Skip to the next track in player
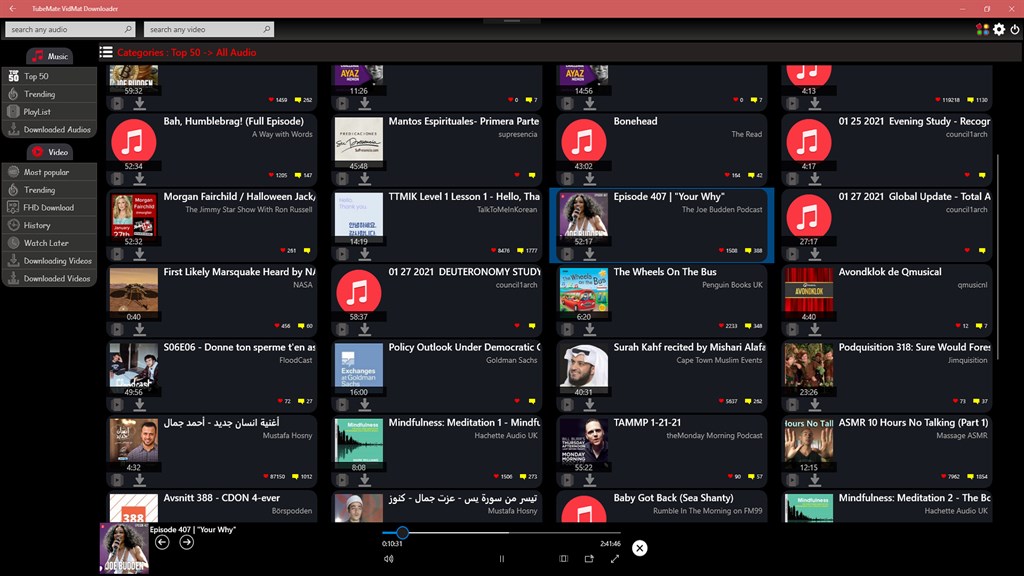This screenshot has height=576, width=1024. coord(186,542)
